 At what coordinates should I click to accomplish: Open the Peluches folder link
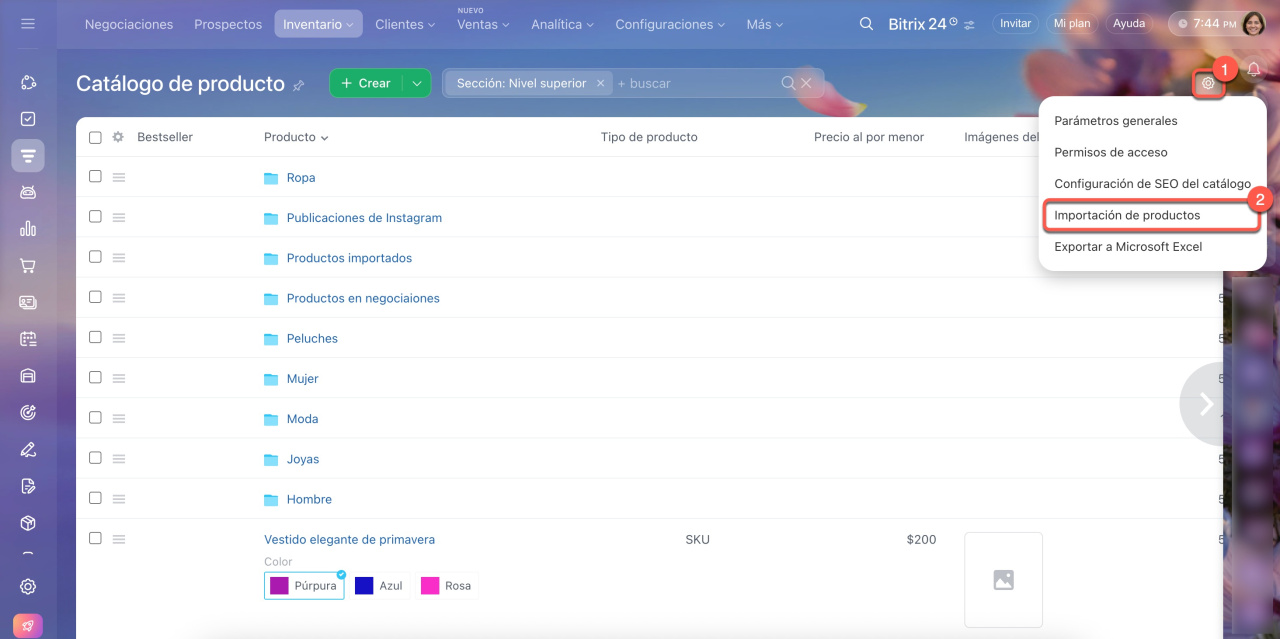(312, 338)
